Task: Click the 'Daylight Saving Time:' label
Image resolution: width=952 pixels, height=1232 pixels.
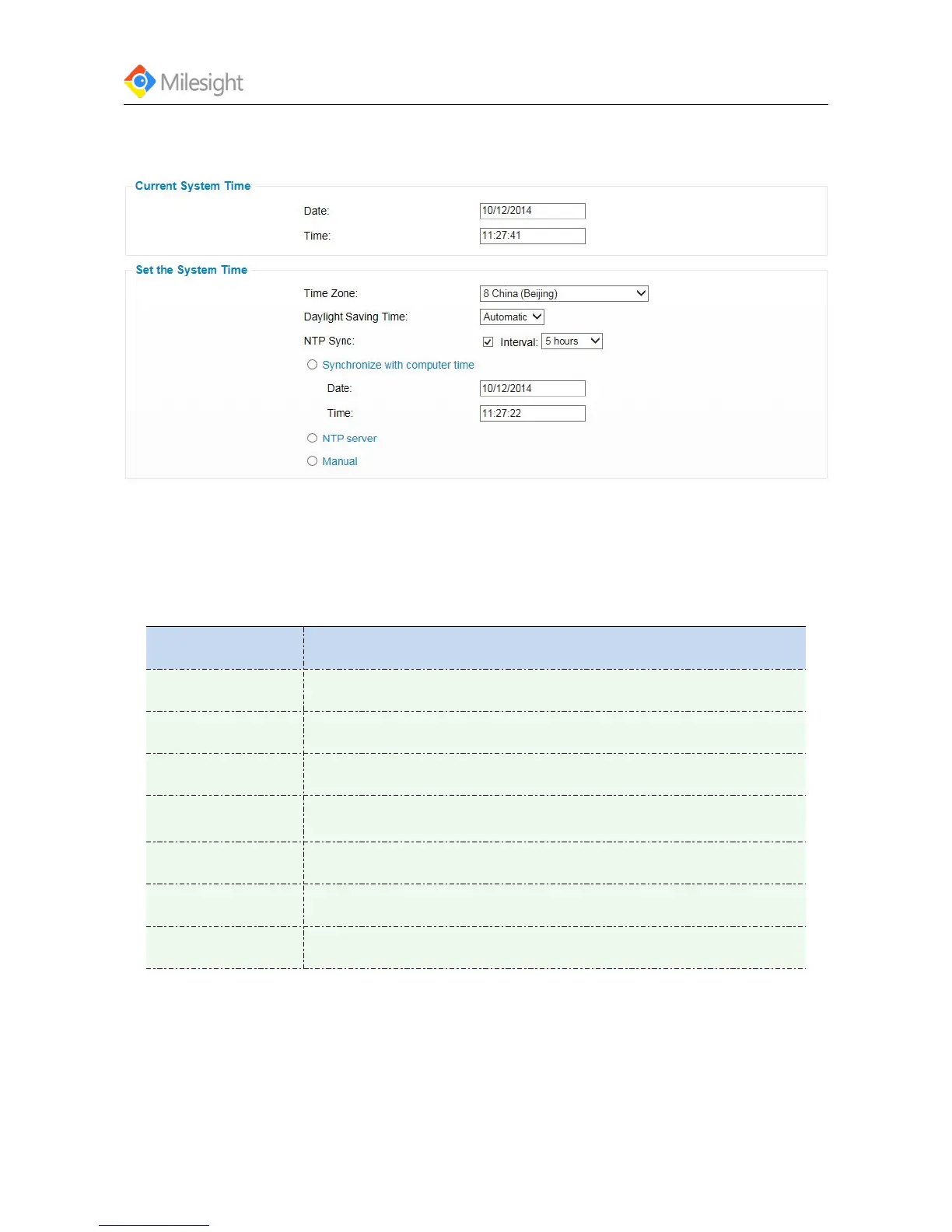Action: click(x=355, y=317)
